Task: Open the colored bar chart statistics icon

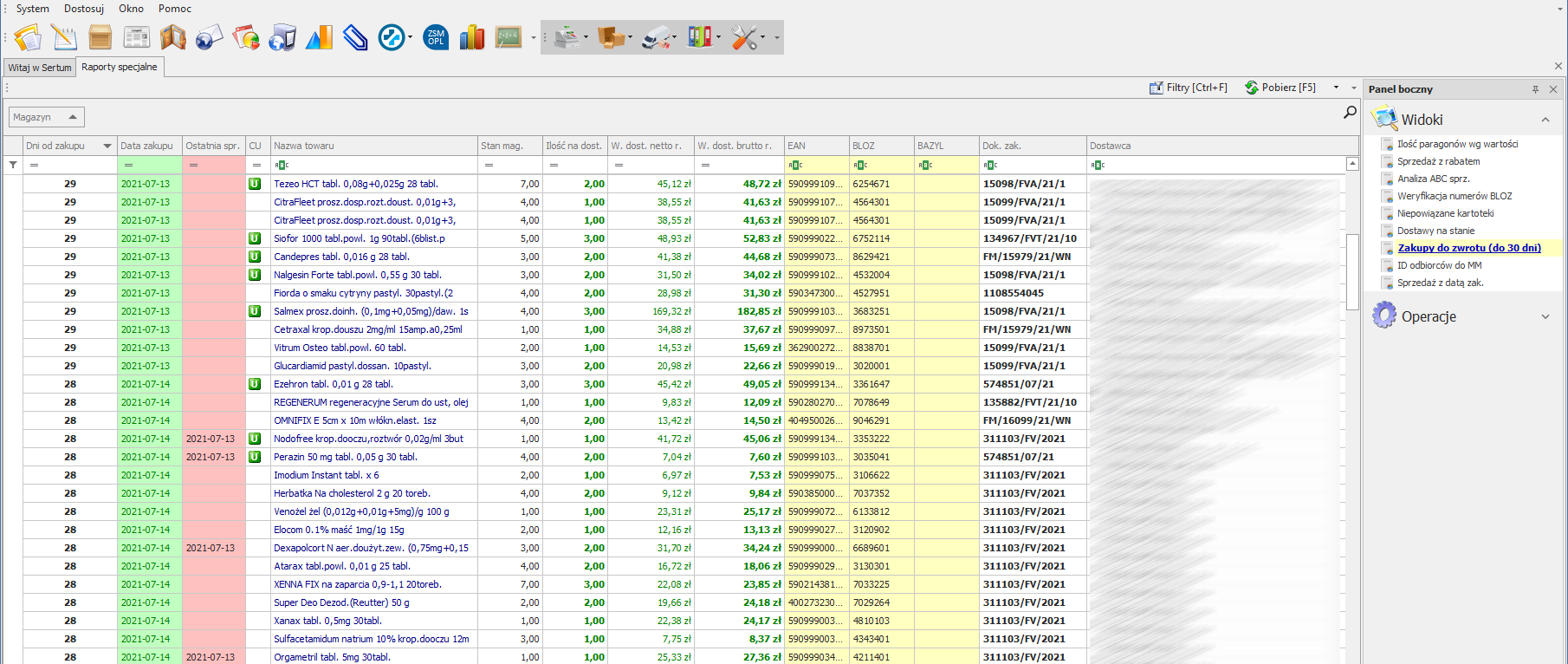Action: click(472, 37)
